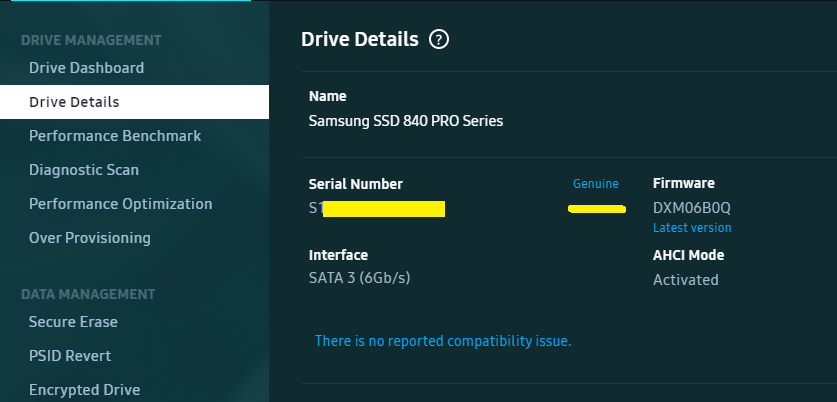Click the DRIVE MANAGEMENT section header
The width and height of the screenshot is (837, 402).
tap(91, 41)
